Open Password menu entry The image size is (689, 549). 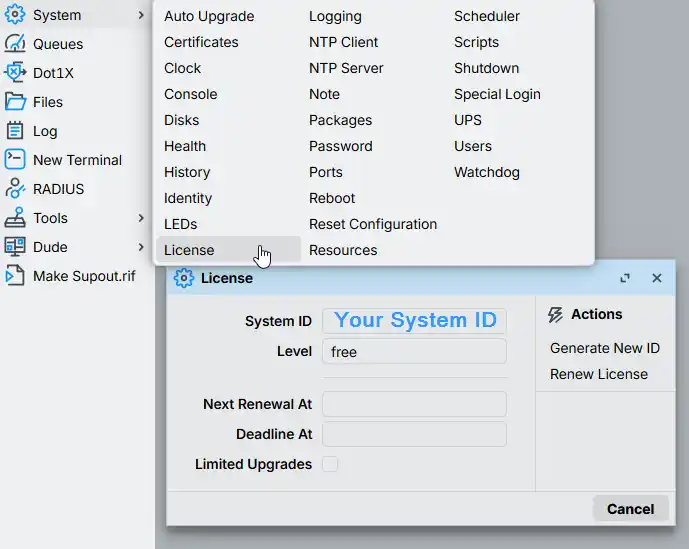click(x=341, y=146)
